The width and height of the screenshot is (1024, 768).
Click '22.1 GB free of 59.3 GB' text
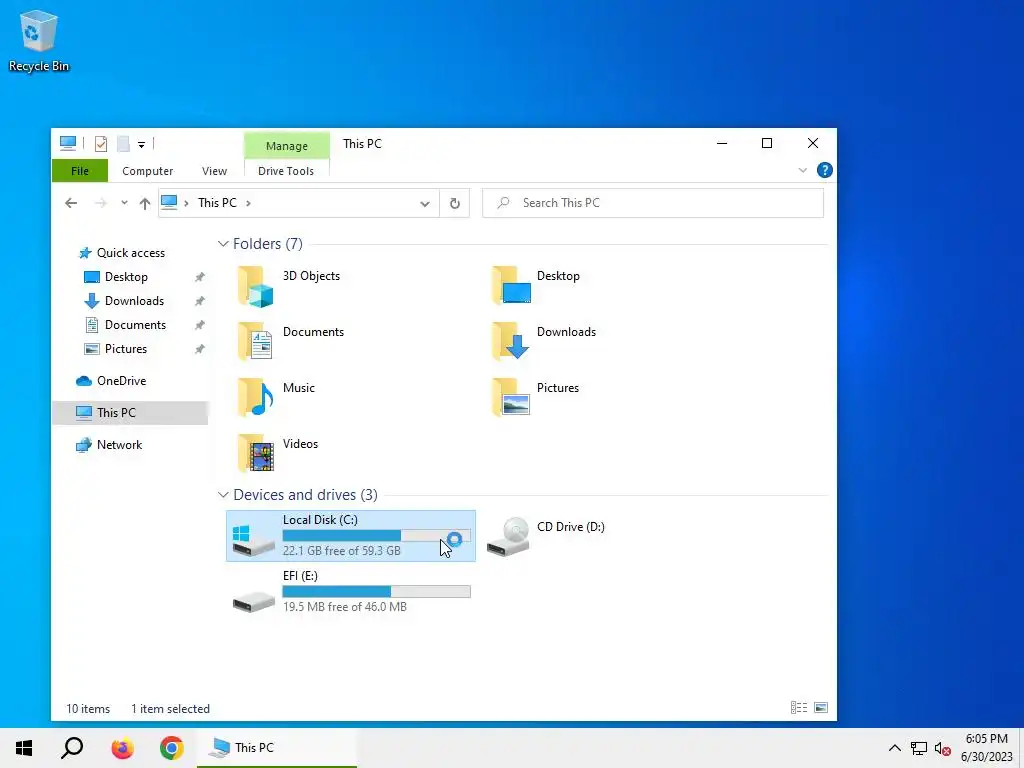pyautogui.click(x=342, y=551)
